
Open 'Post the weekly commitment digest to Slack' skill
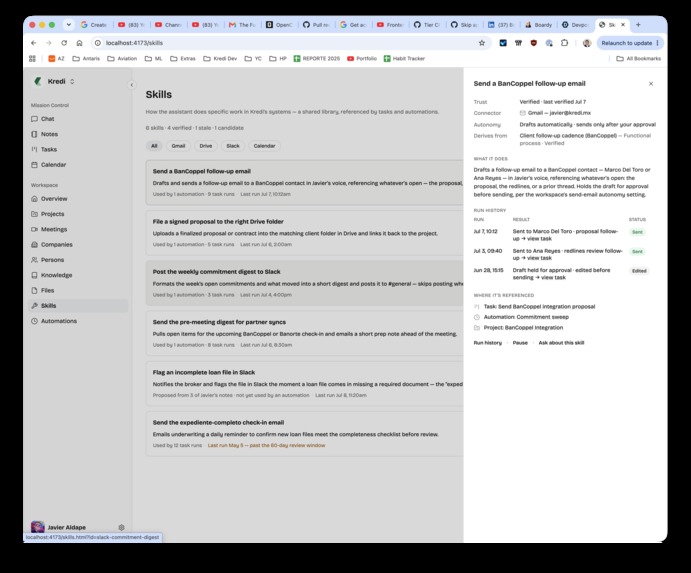[305, 283]
